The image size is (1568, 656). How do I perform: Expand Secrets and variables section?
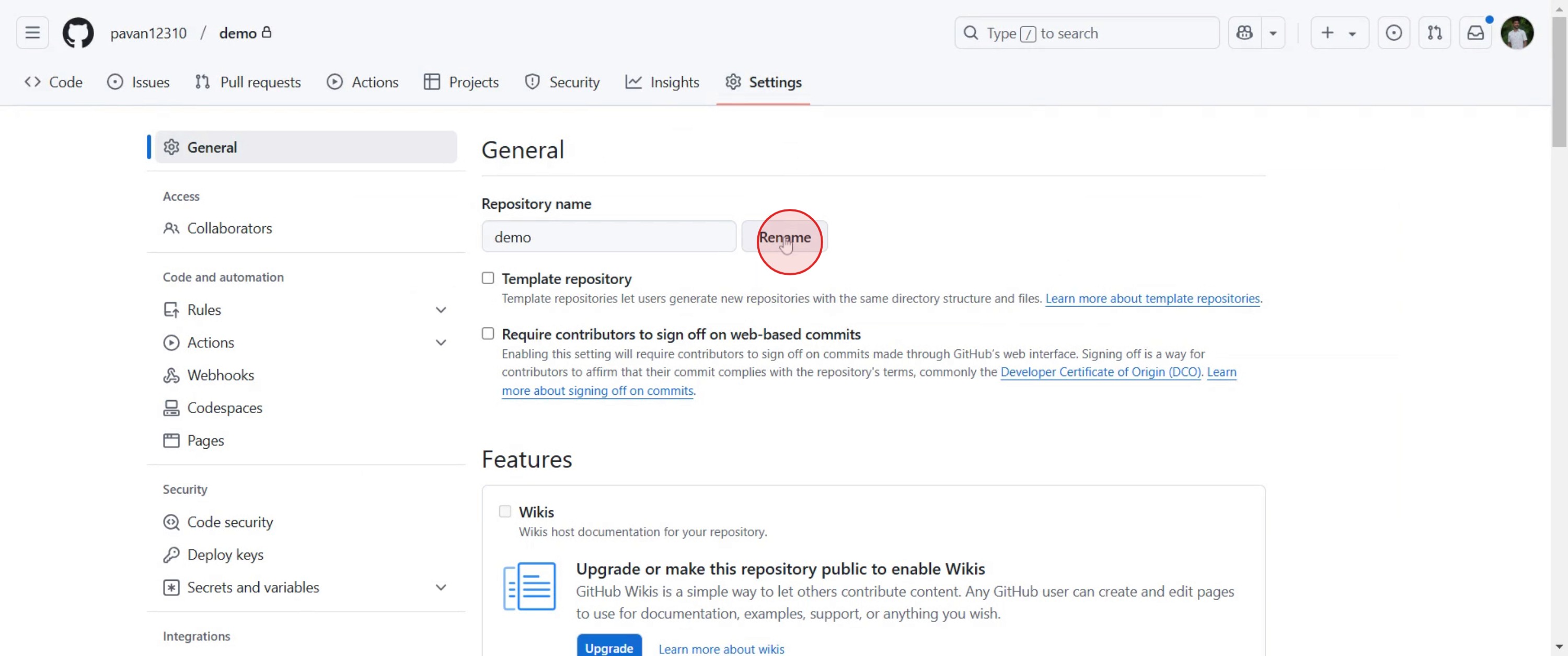coord(441,587)
